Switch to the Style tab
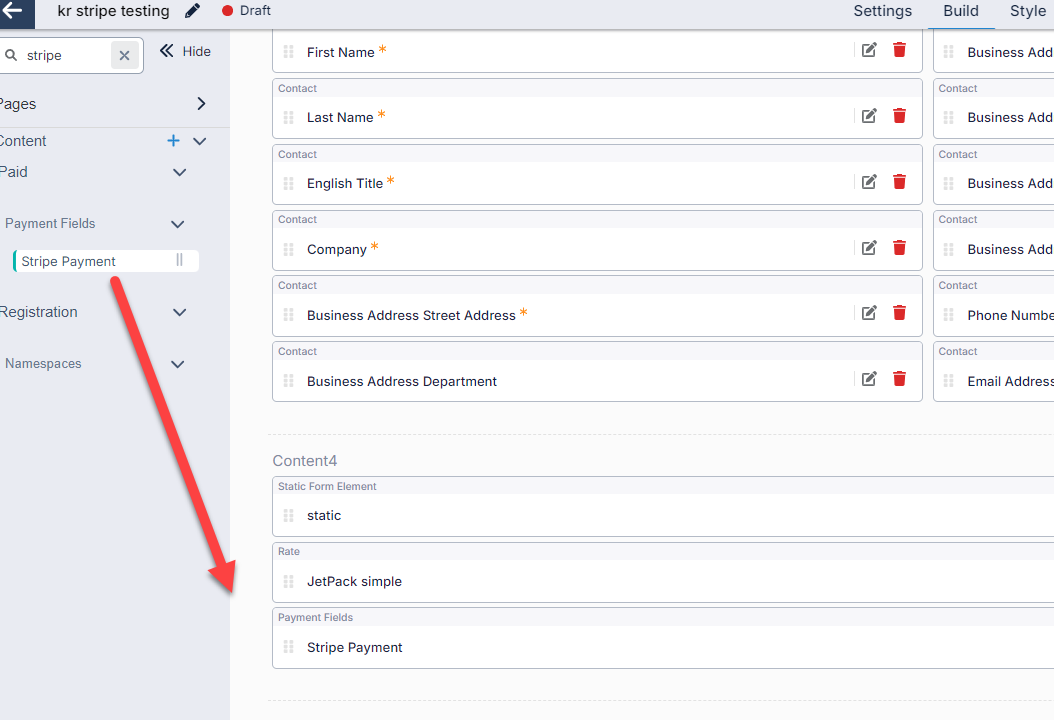 click(x=1027, y=11)
